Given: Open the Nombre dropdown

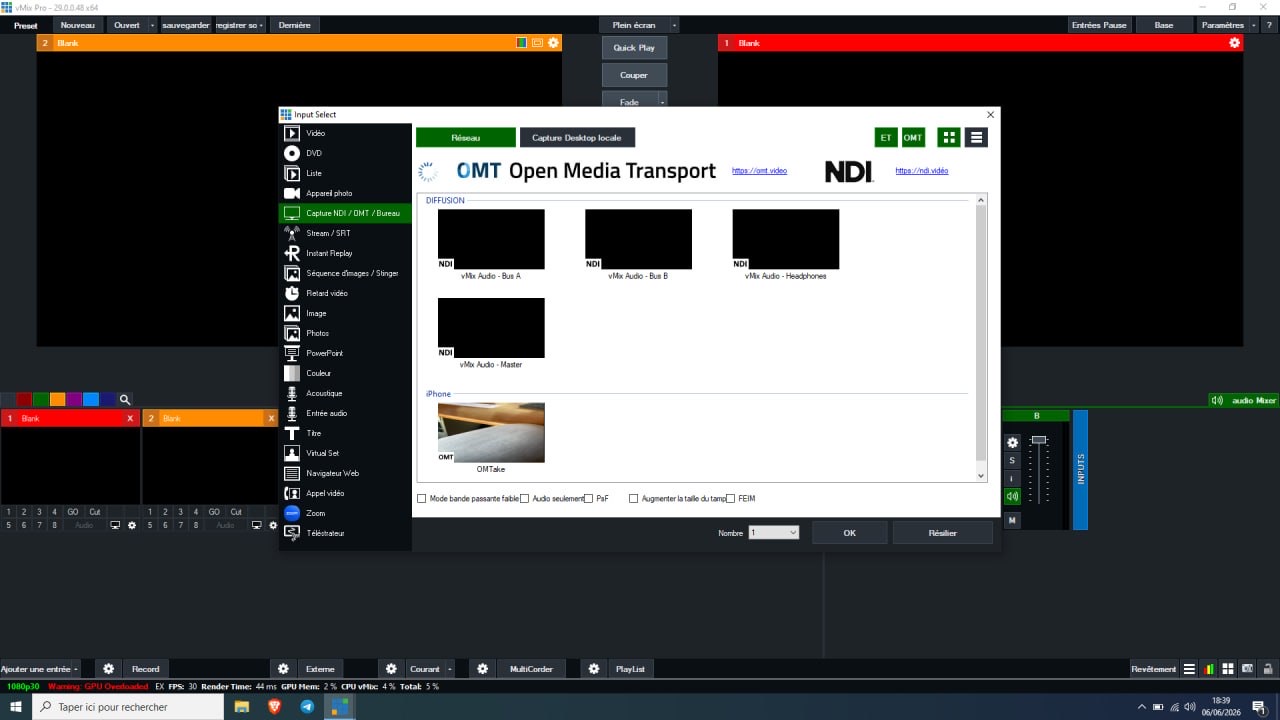Looking at the screenshot, I should point(774,533).
